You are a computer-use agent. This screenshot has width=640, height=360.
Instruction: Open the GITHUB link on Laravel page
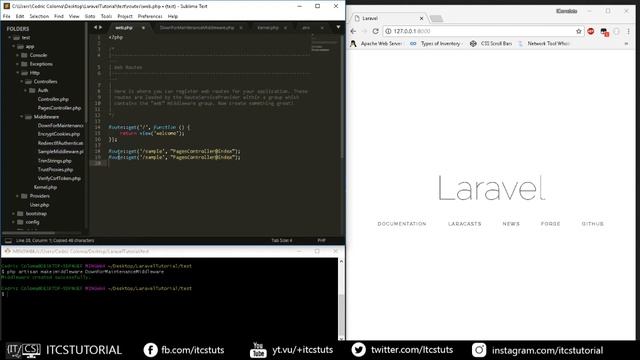pyautogui.click(x=592, y=224)
